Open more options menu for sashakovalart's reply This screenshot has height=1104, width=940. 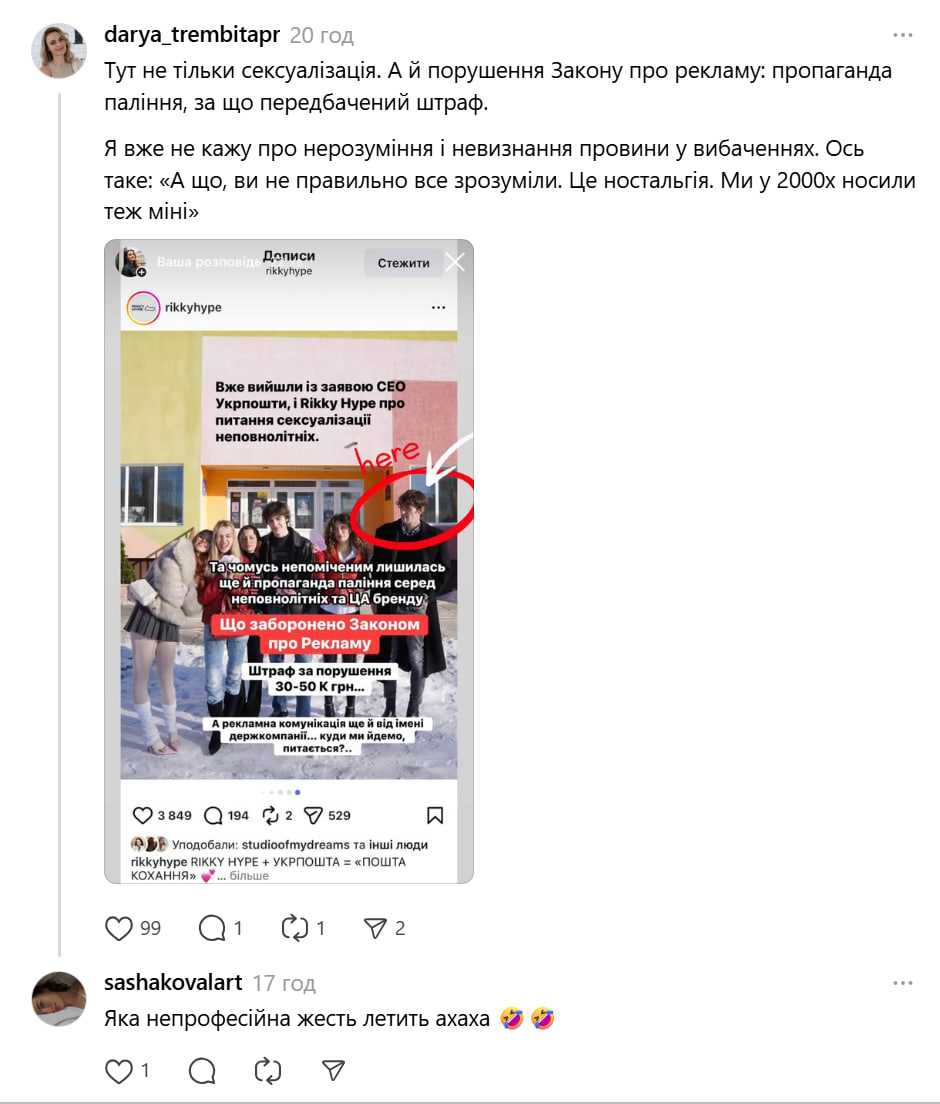903,983
